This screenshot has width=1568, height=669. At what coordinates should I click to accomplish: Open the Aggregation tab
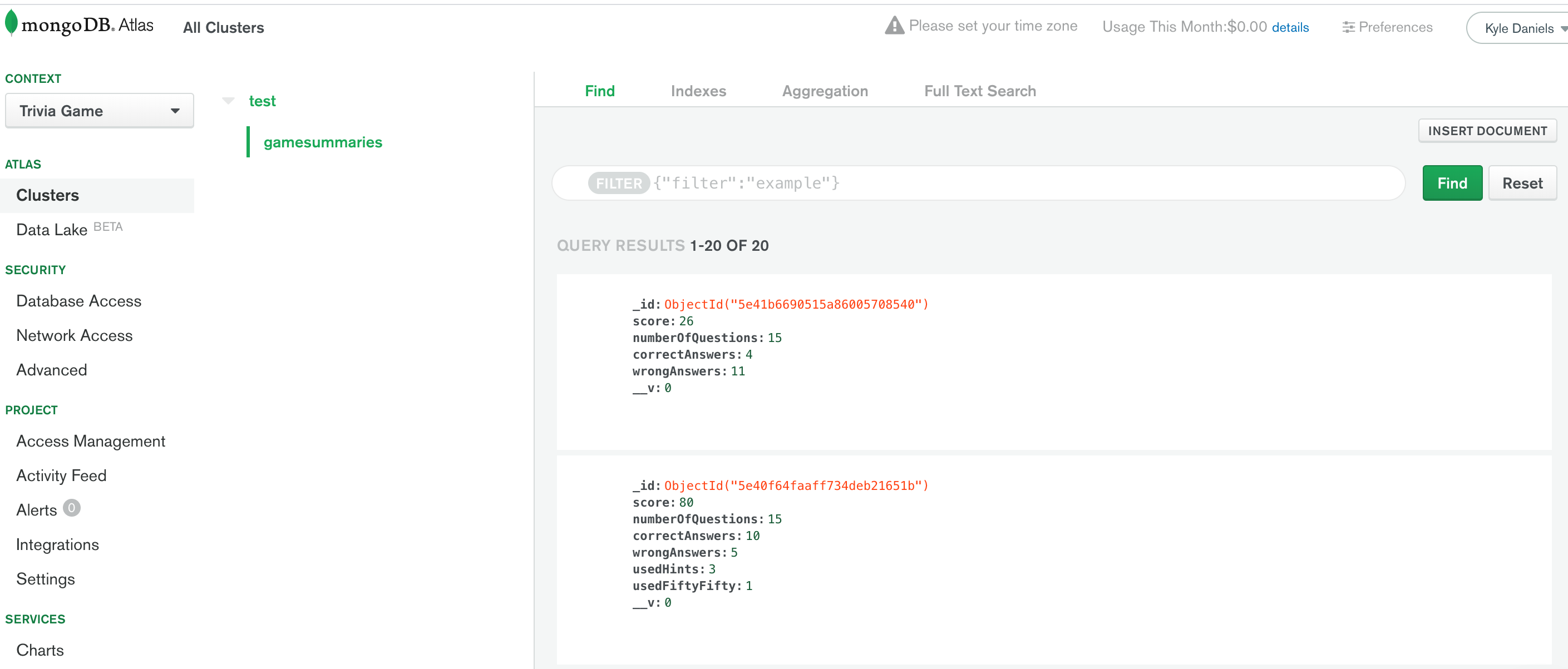pyautogui.click(x=825, y=91)
